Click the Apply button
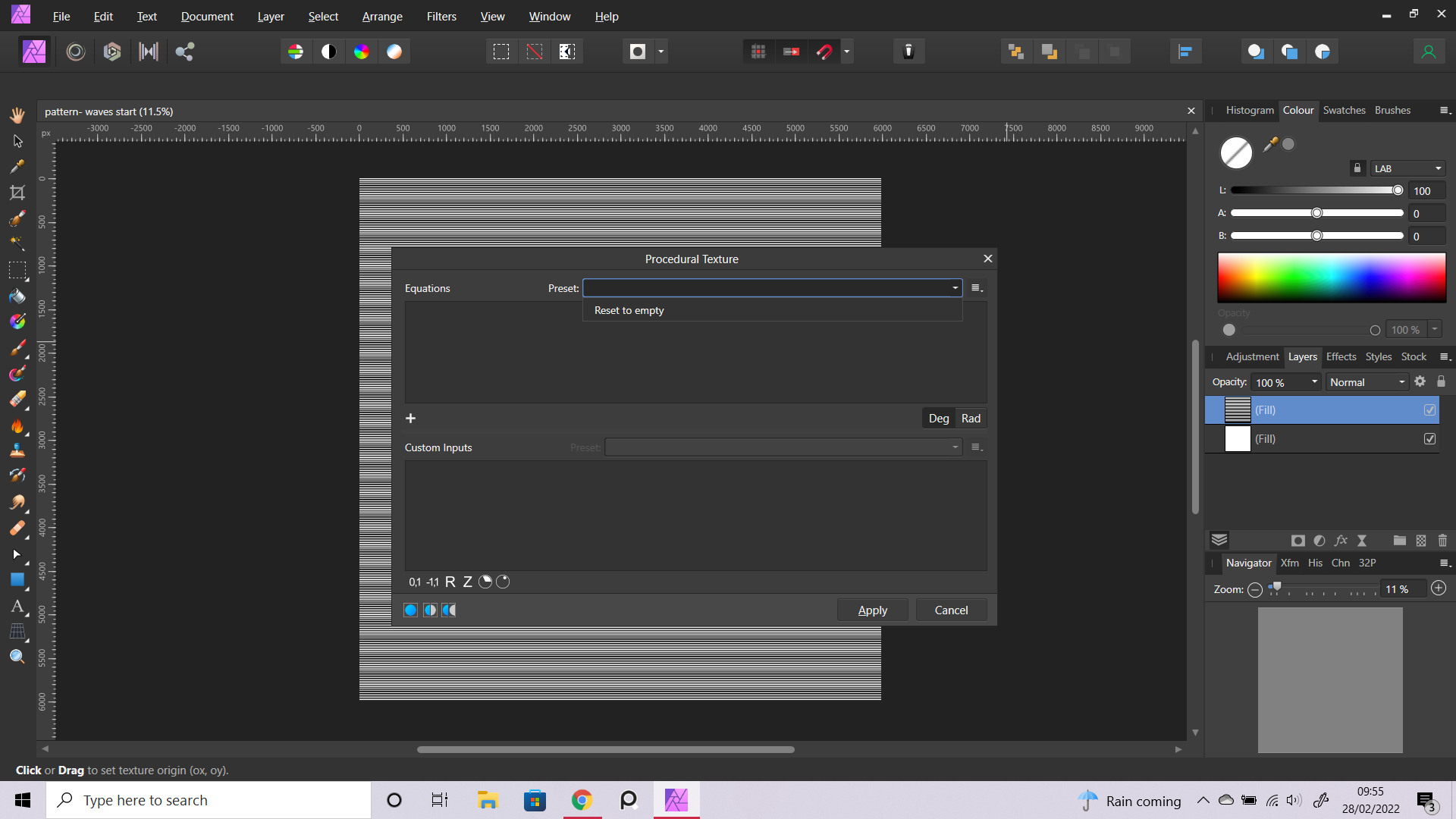This screenshot has height=819, width=1456. point(872,610)
